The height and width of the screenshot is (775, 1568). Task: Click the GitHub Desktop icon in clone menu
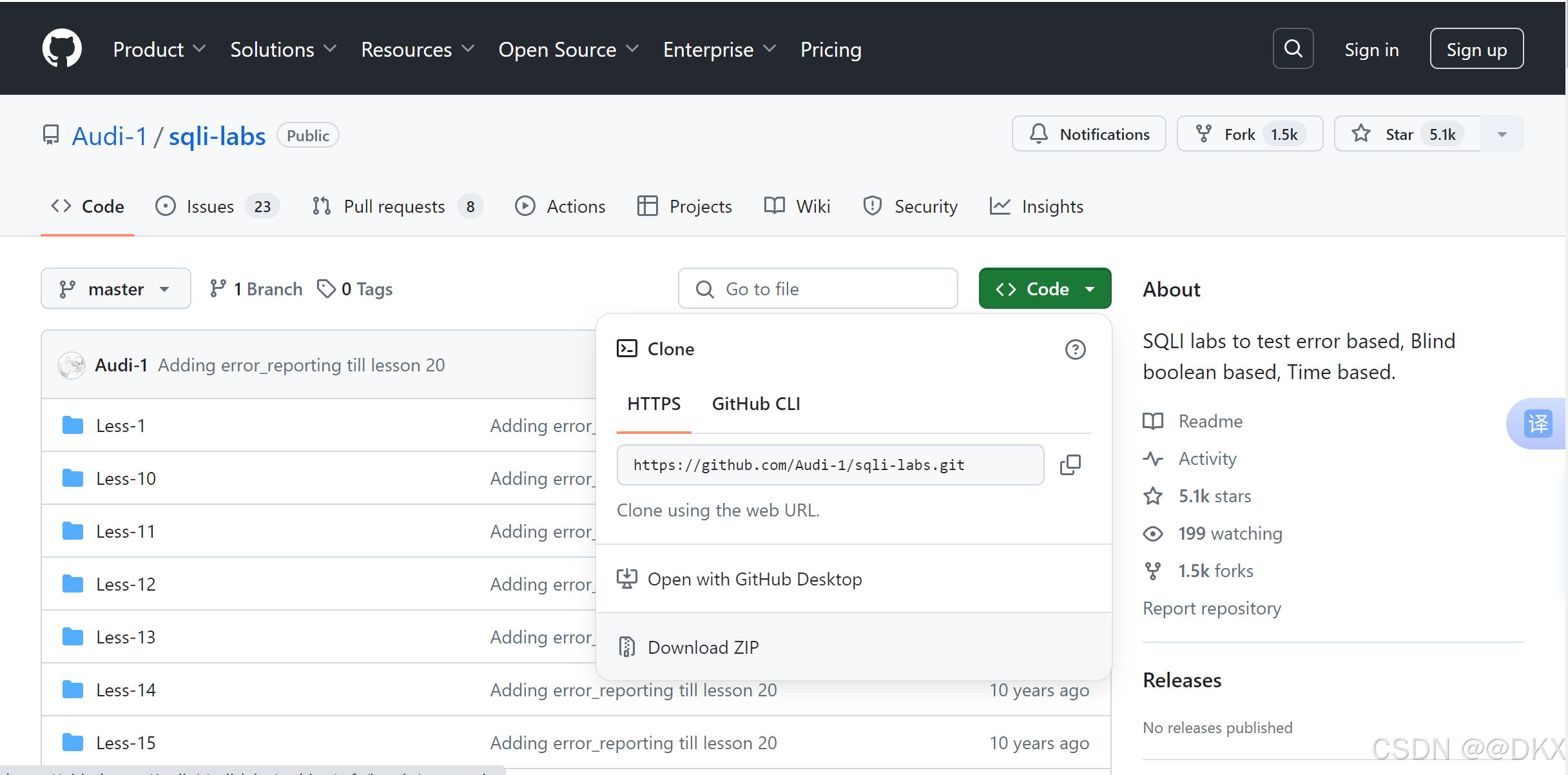[626, 579]
